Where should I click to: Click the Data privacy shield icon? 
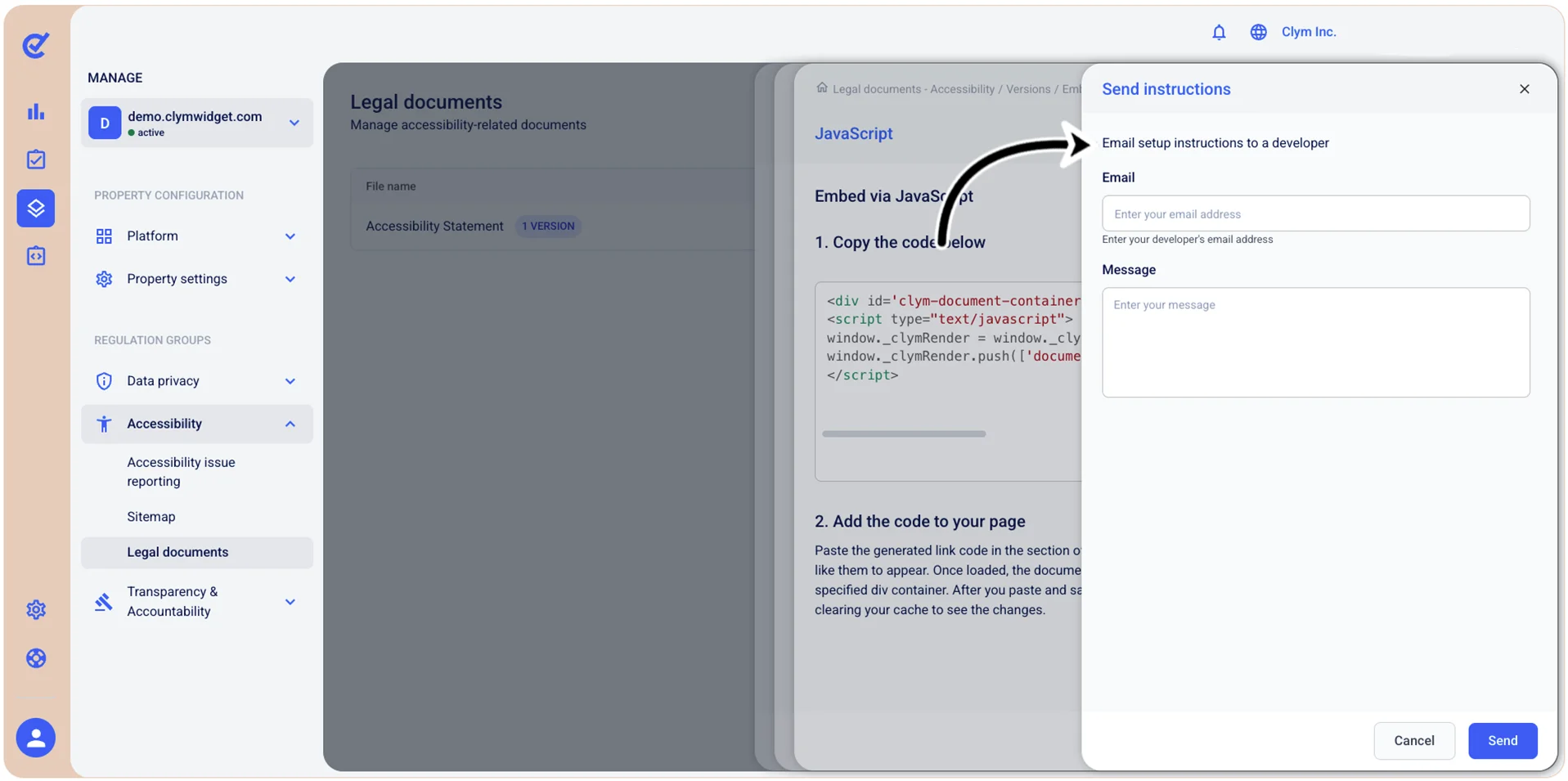coord(104,381)
